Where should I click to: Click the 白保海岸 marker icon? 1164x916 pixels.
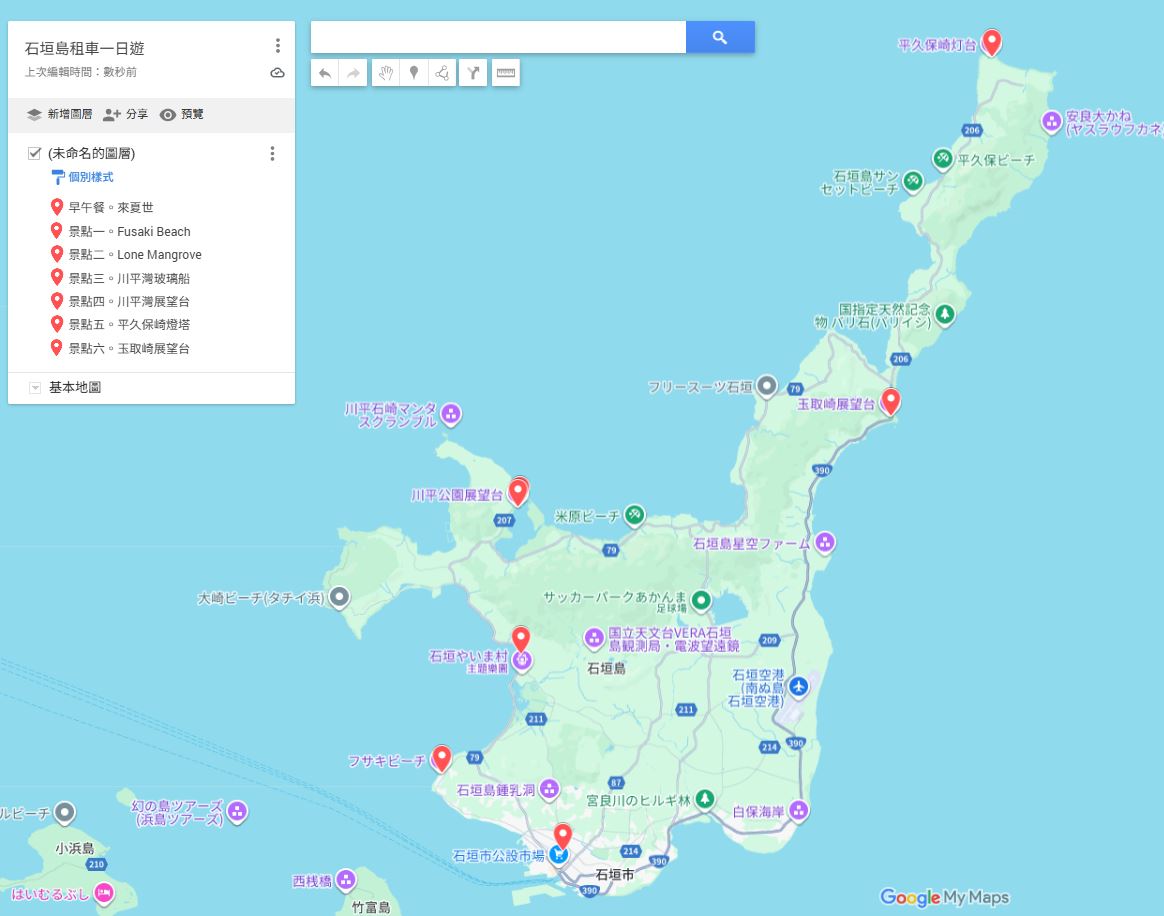(799, 810)
